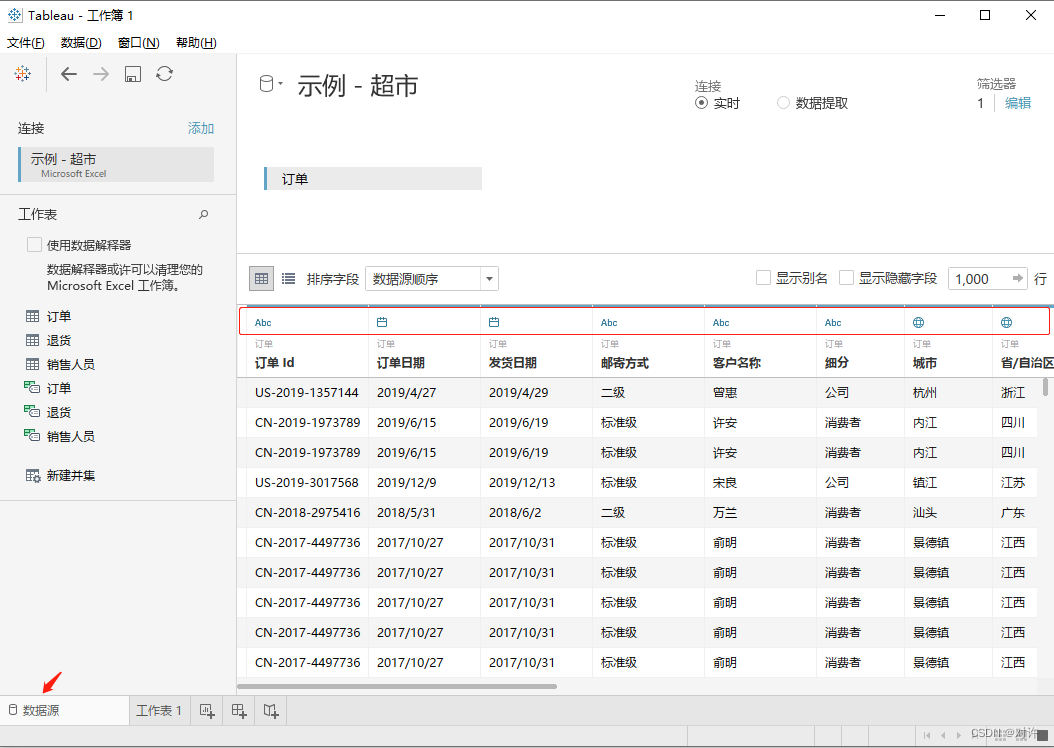Open the 文件(F) menu
Viewport: 1054px width, 748px height.
[x=26, y=43]
